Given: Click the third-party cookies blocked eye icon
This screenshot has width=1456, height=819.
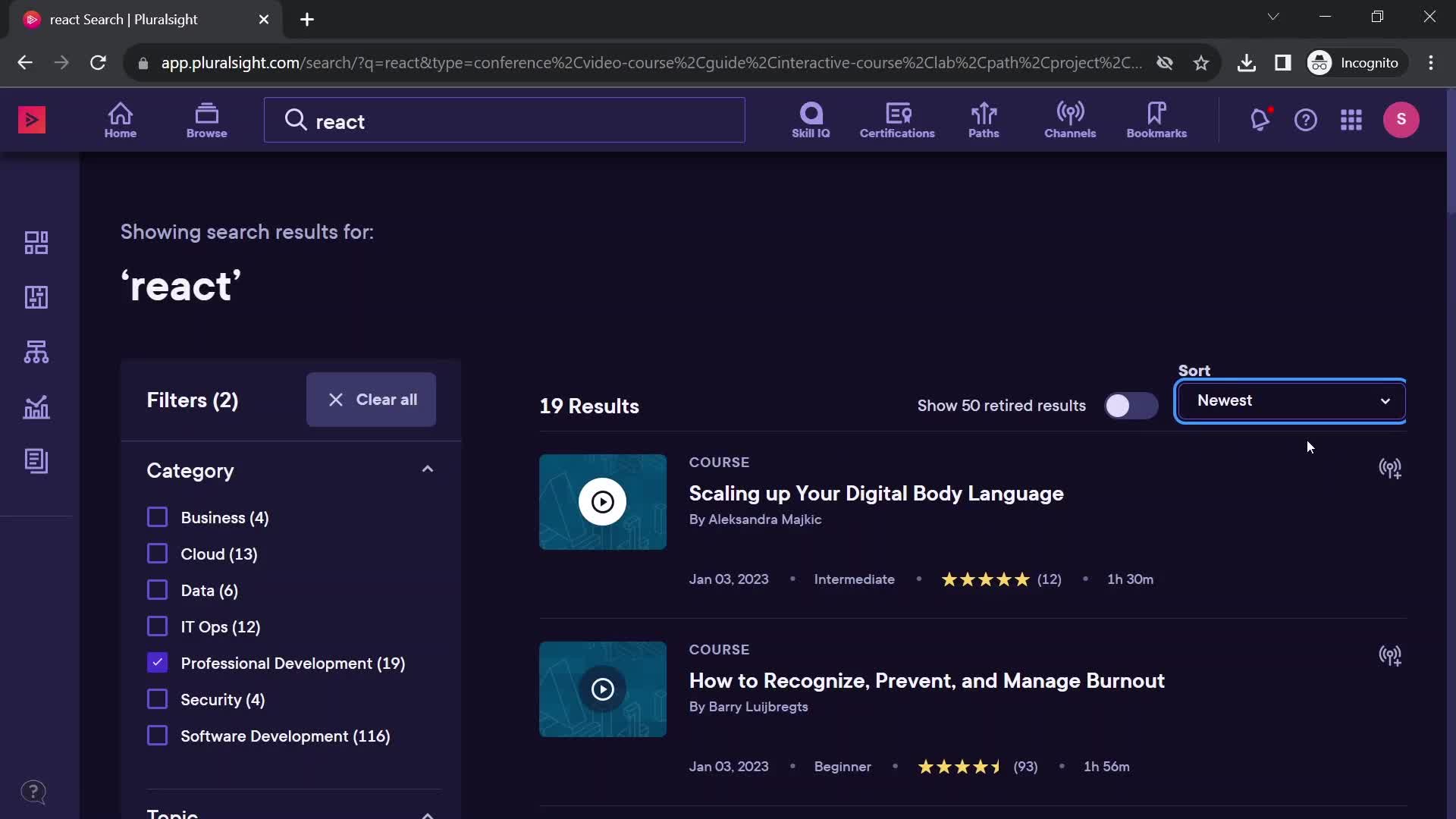Looking at the screenshot, I should [1165, 63].
